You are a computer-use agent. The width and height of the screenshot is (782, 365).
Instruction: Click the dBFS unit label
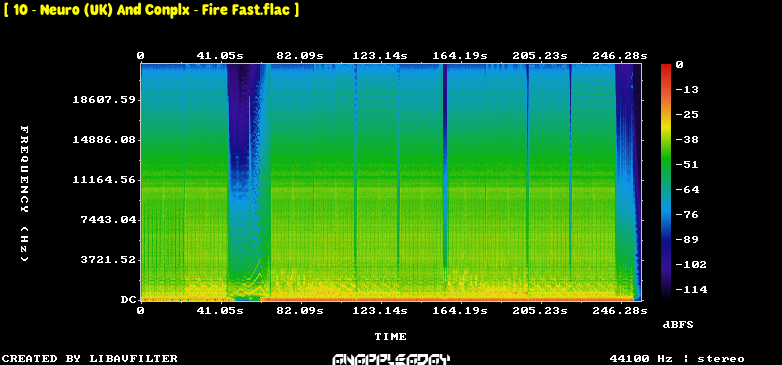pos(678,325)
